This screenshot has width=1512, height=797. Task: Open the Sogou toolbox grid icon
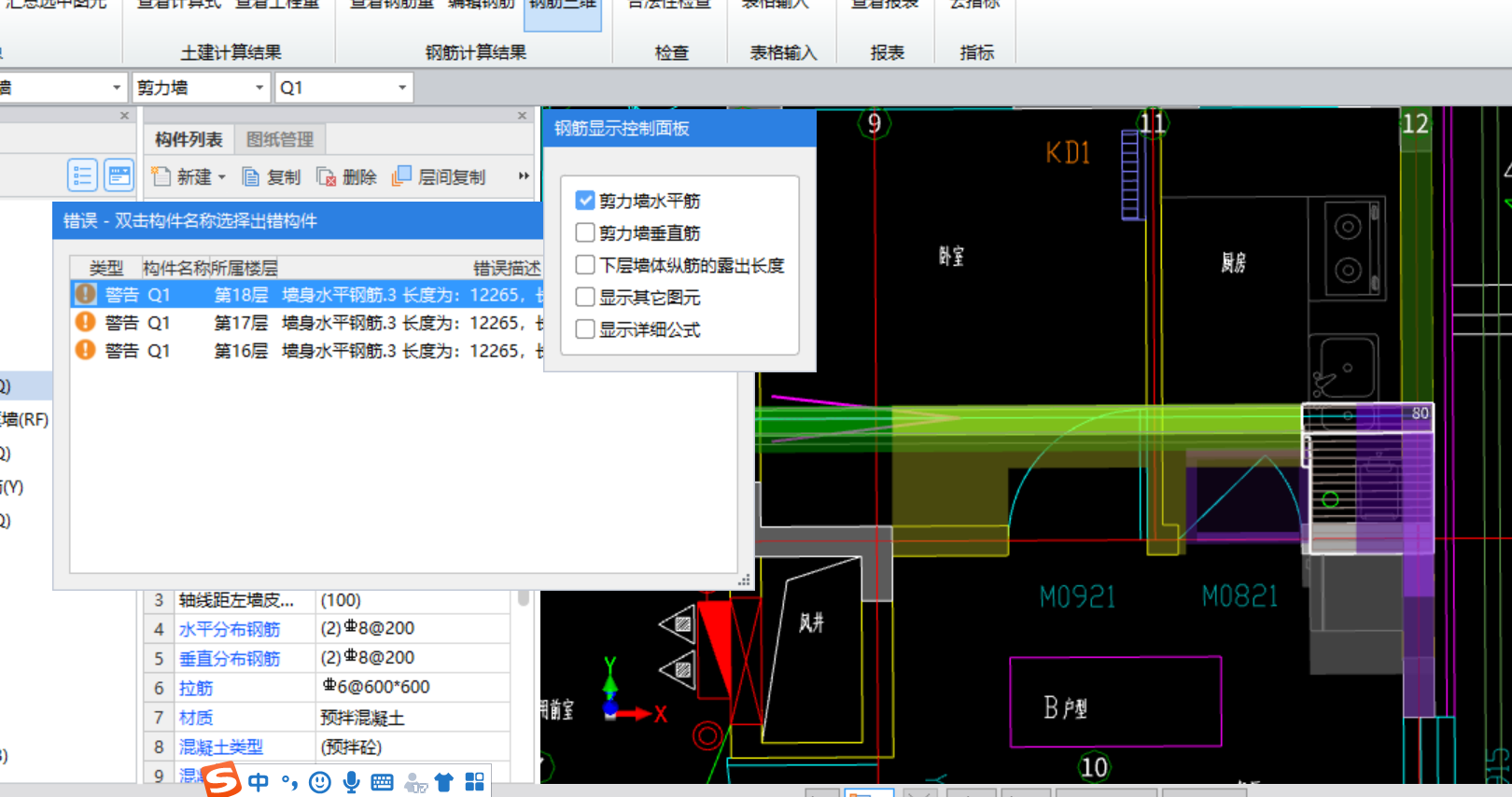[x=475, y=781]
